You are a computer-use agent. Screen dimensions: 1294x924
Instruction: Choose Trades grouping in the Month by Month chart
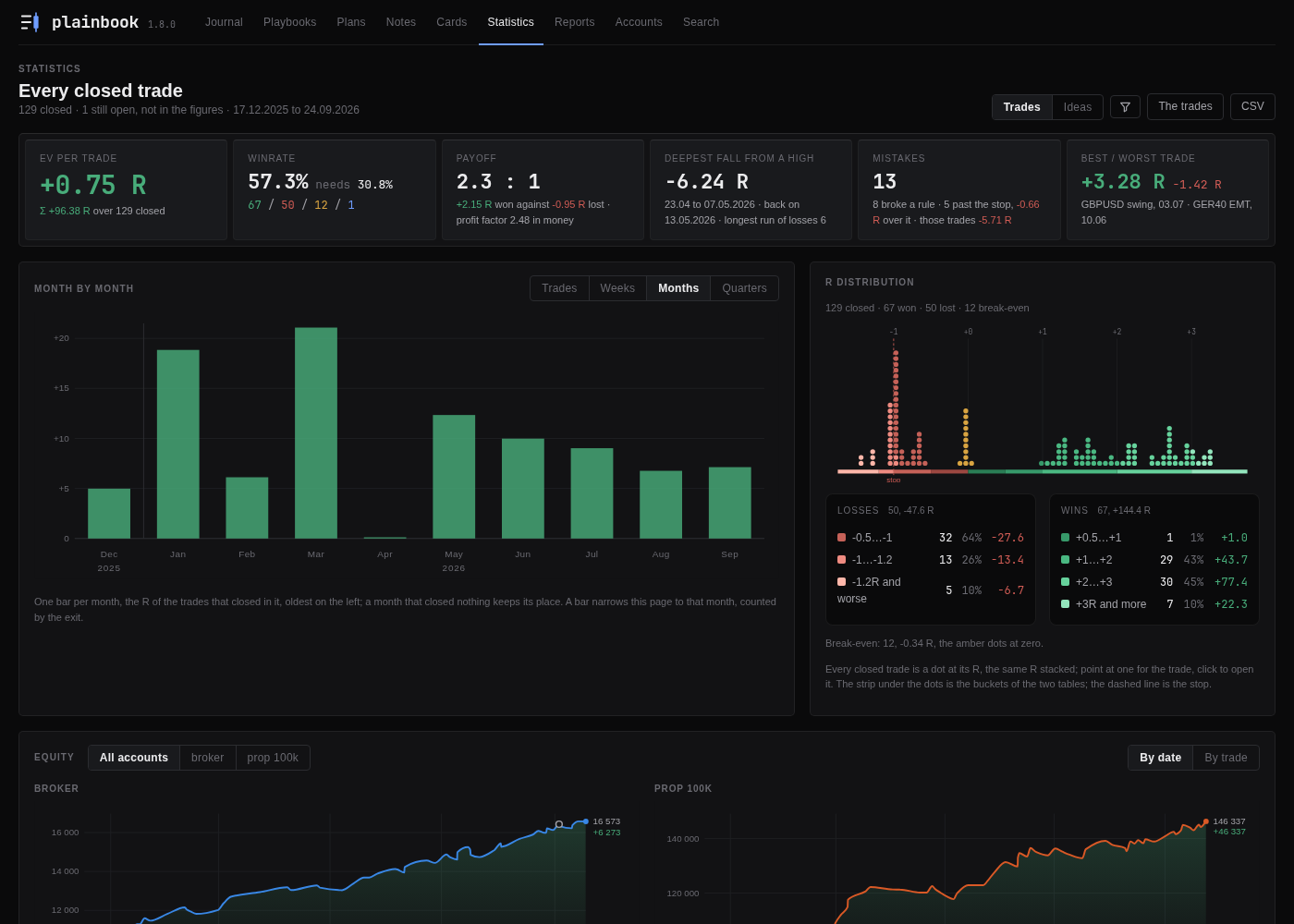click(559, 288)
